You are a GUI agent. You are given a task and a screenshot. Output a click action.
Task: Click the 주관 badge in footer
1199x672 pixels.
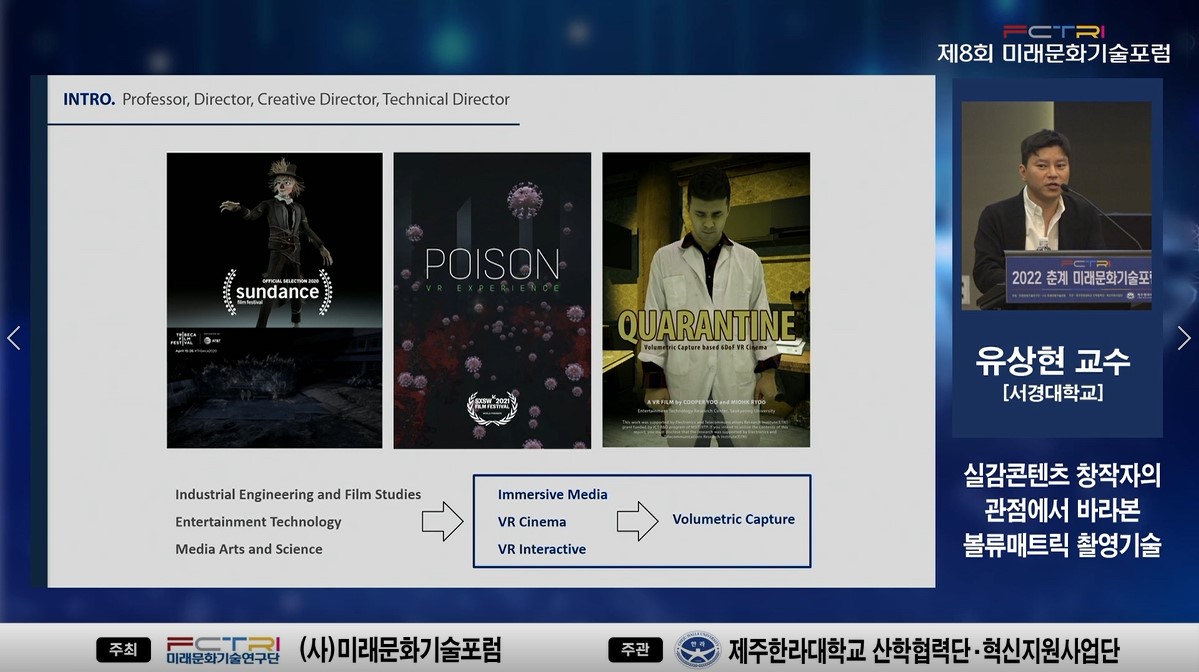tap(635, 650)
